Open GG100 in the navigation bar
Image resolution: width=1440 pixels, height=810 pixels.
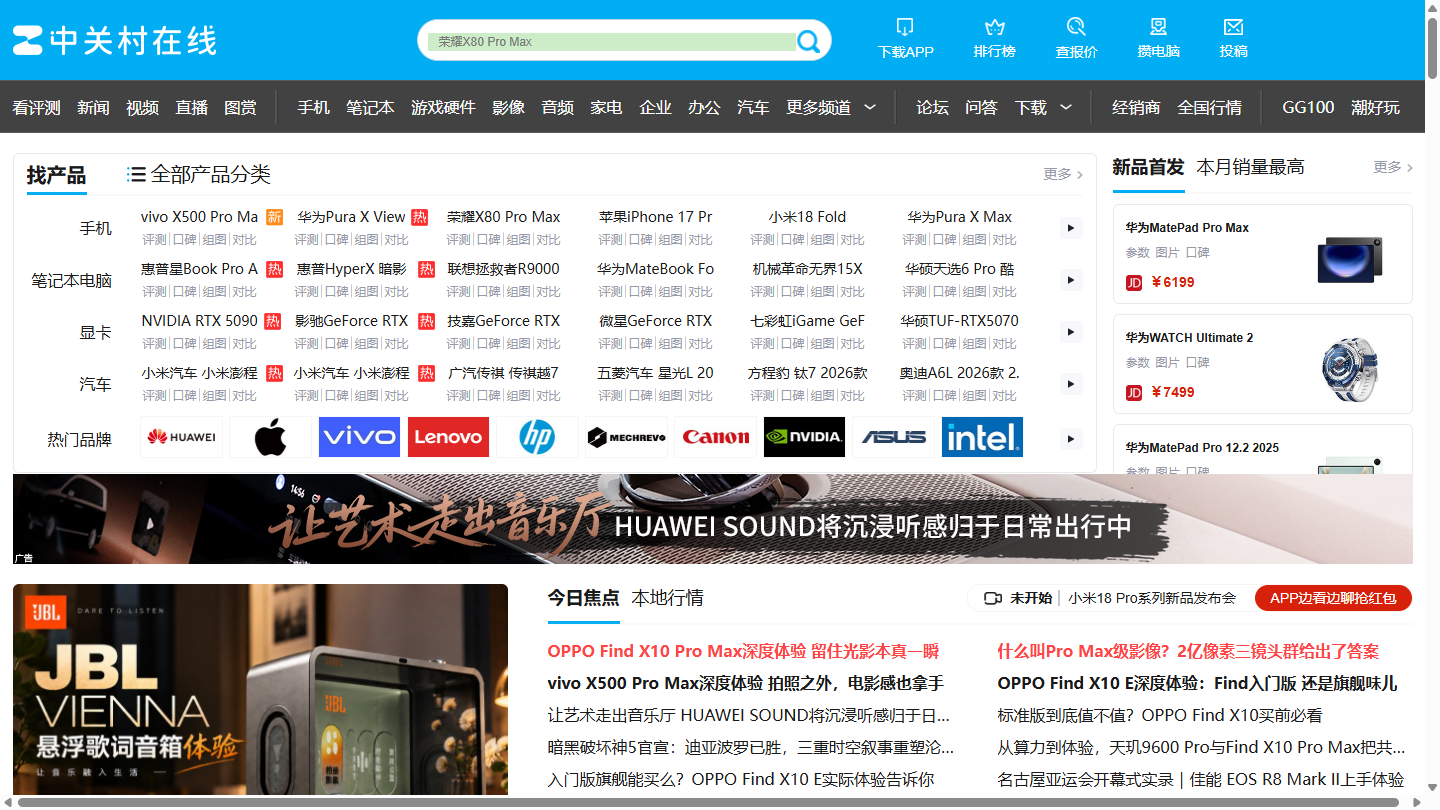pyautogui.click(x=1308, y=107)
